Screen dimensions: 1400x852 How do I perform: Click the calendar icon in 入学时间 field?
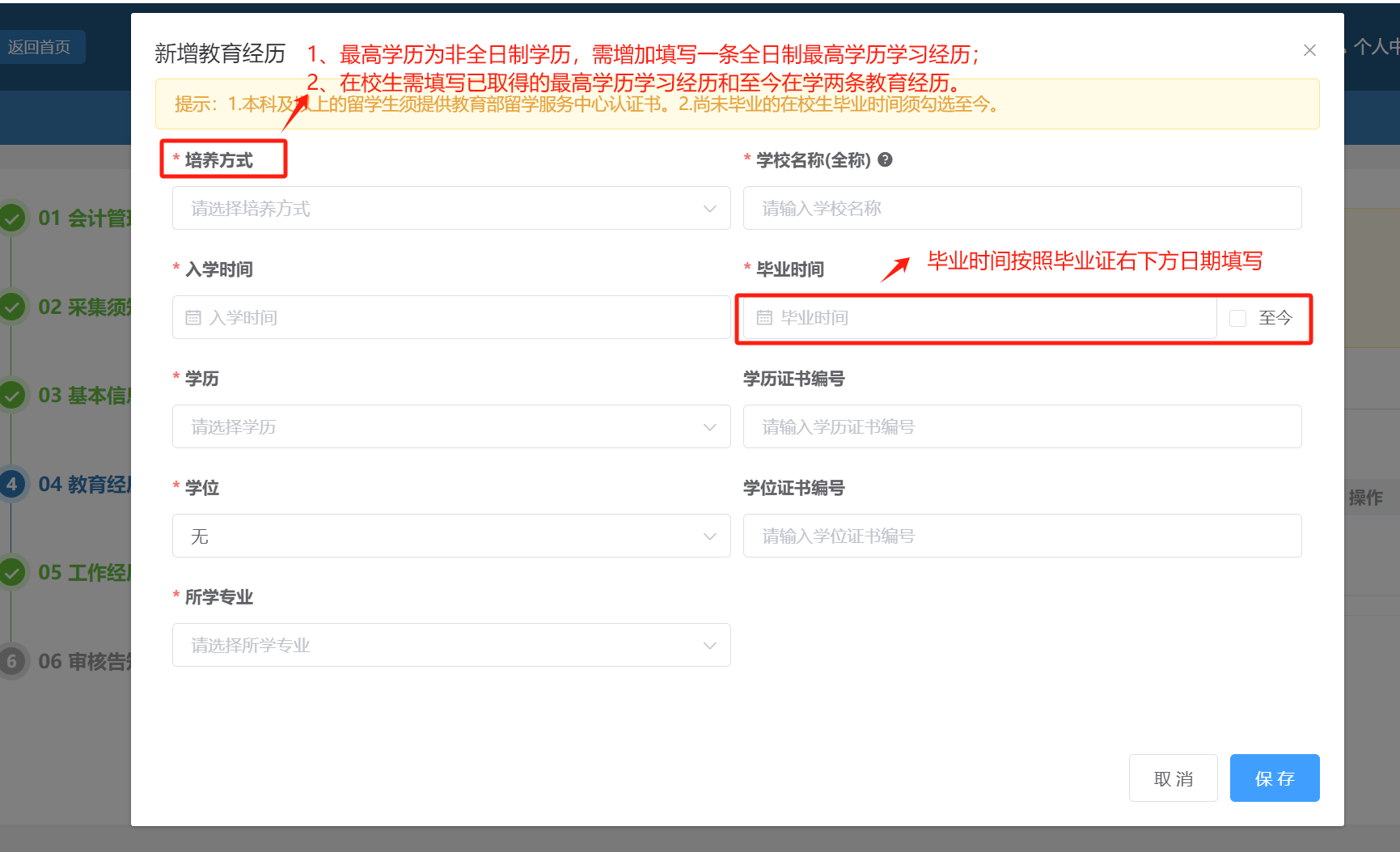(193, 318)
